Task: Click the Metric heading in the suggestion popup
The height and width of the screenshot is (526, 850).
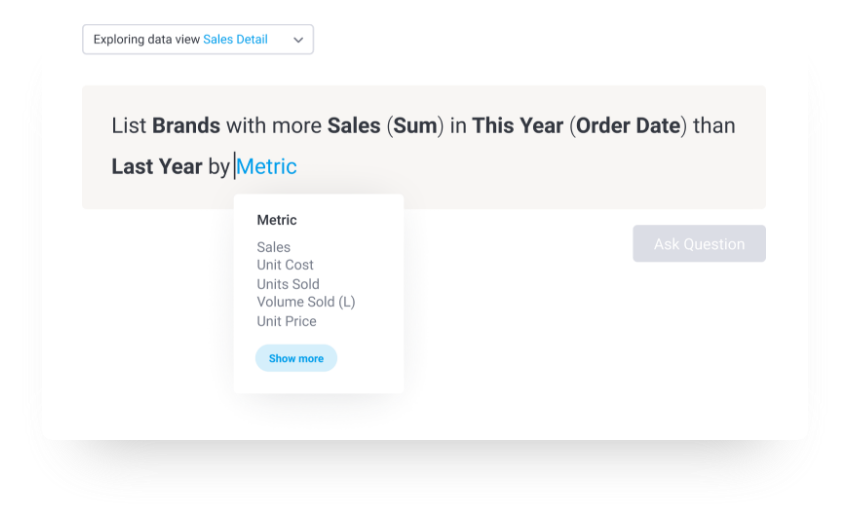Action: 276,220
